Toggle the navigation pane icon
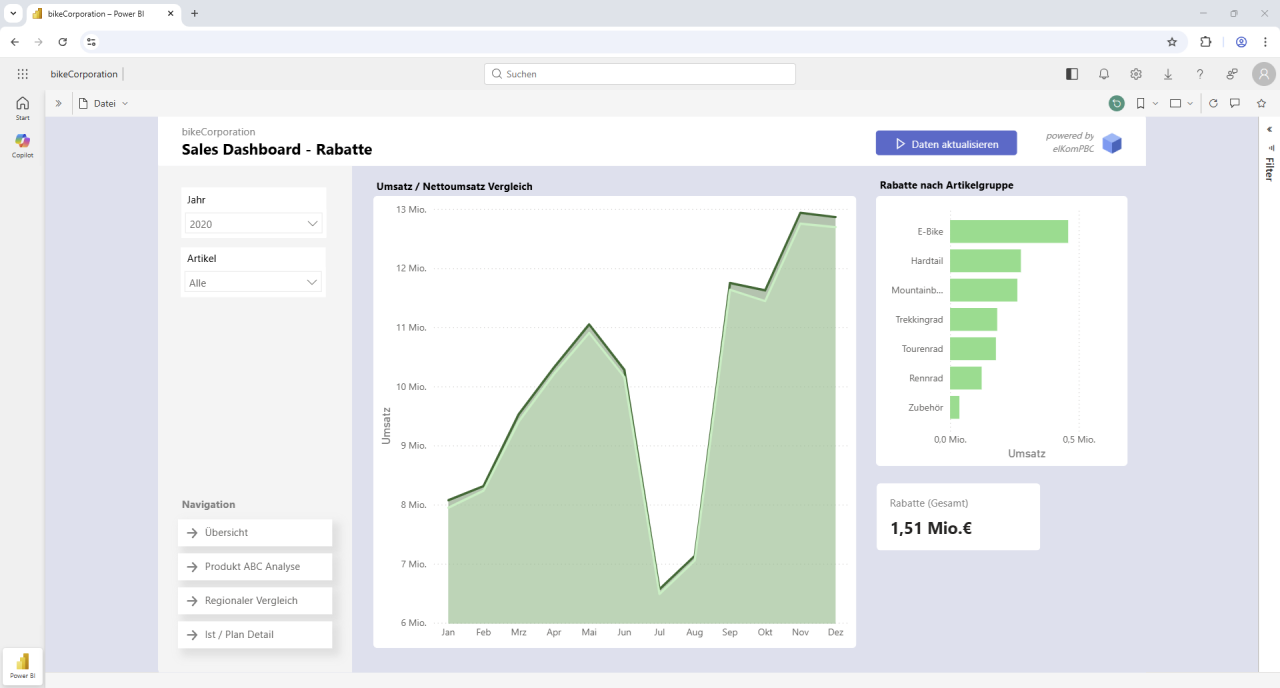The width and height of the screenshot is (1280, 688). pyautogui.click(x=1071, y=74)
